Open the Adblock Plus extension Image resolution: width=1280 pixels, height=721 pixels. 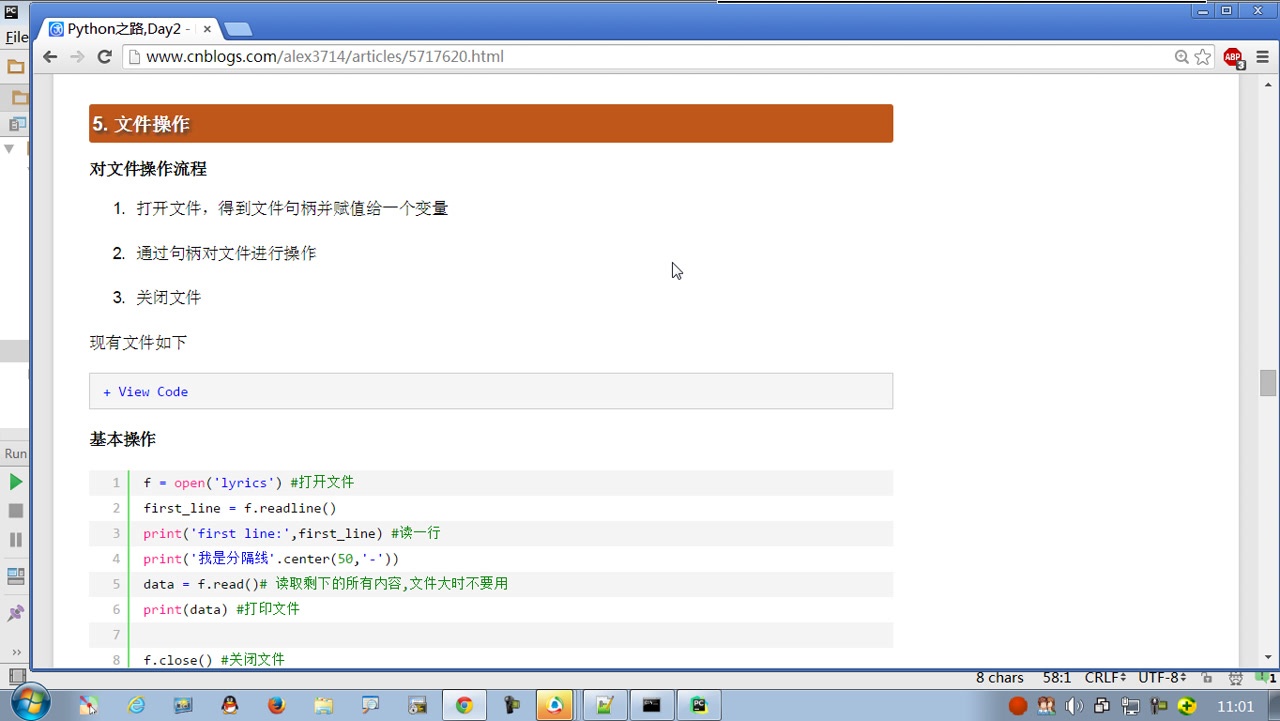1233,57
